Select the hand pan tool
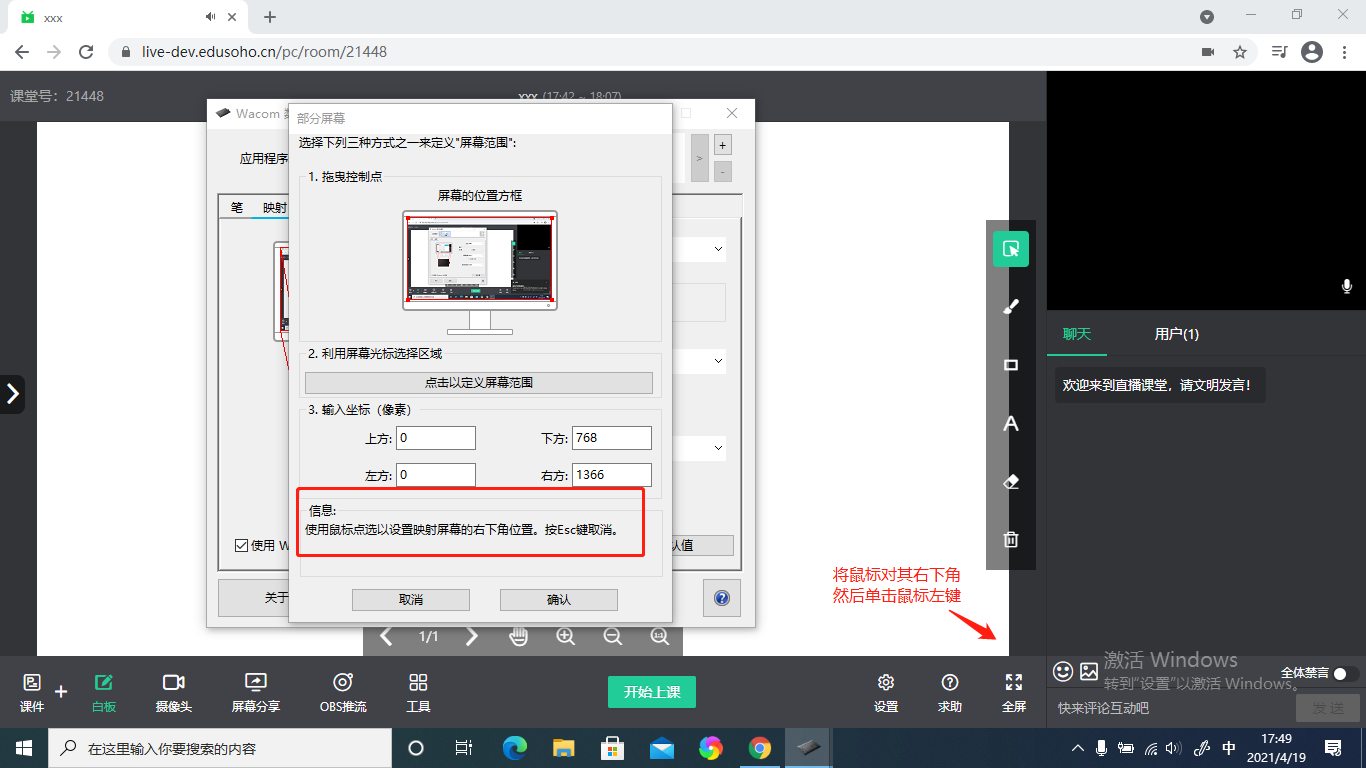The height and width of the screenshot is (768, 1366). [x=518, y=636]
